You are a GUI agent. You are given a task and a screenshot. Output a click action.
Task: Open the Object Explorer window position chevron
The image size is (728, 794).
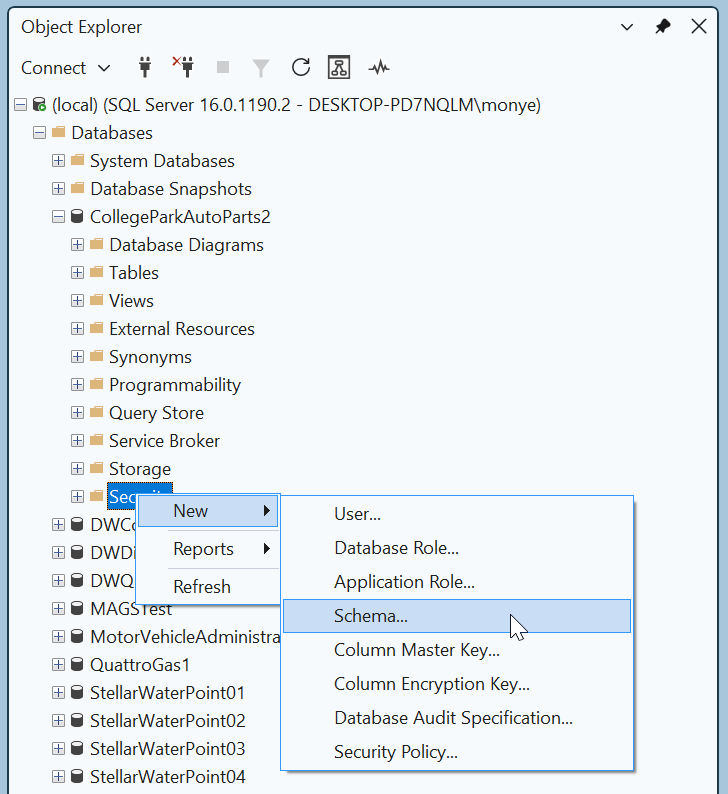coord(627,27)
